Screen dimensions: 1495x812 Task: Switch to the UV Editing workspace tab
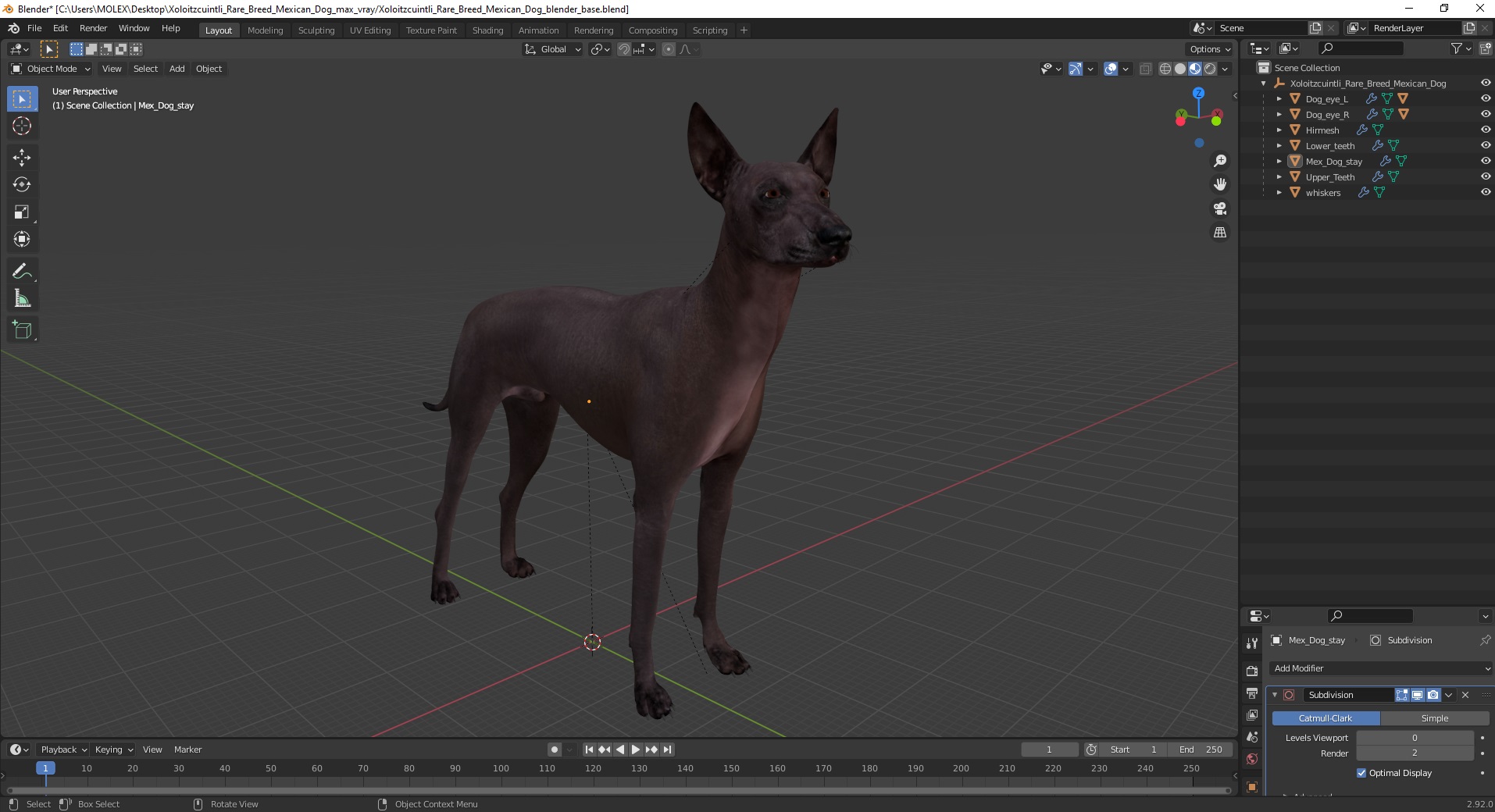[370, 30]
